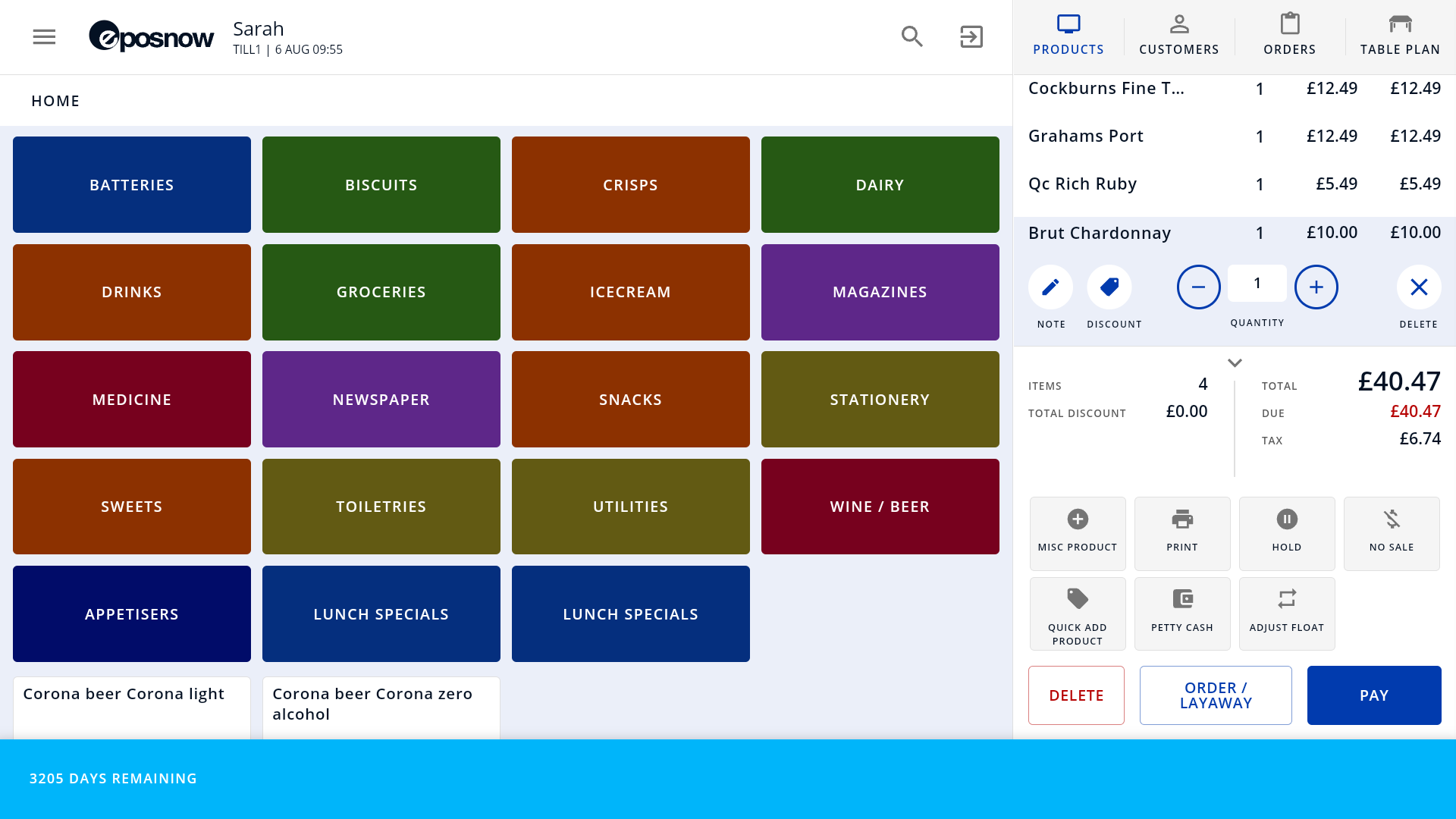This screenshot has width=1456, height=819.
Task: Add a note with the pencil icon
Action: pos(1050,287)
